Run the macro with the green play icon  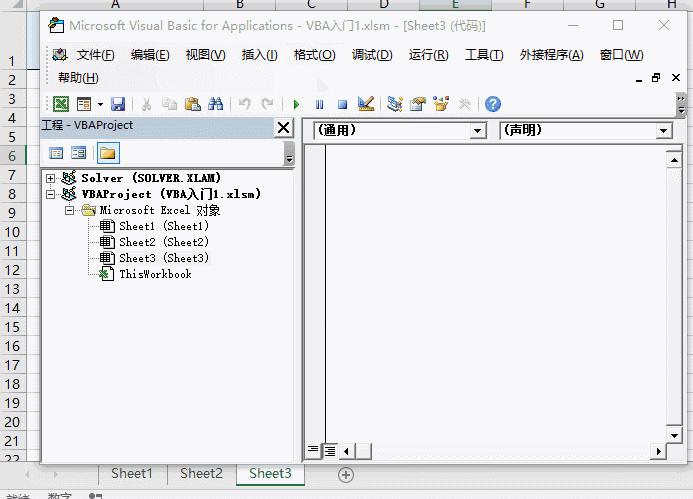point(296,105)
